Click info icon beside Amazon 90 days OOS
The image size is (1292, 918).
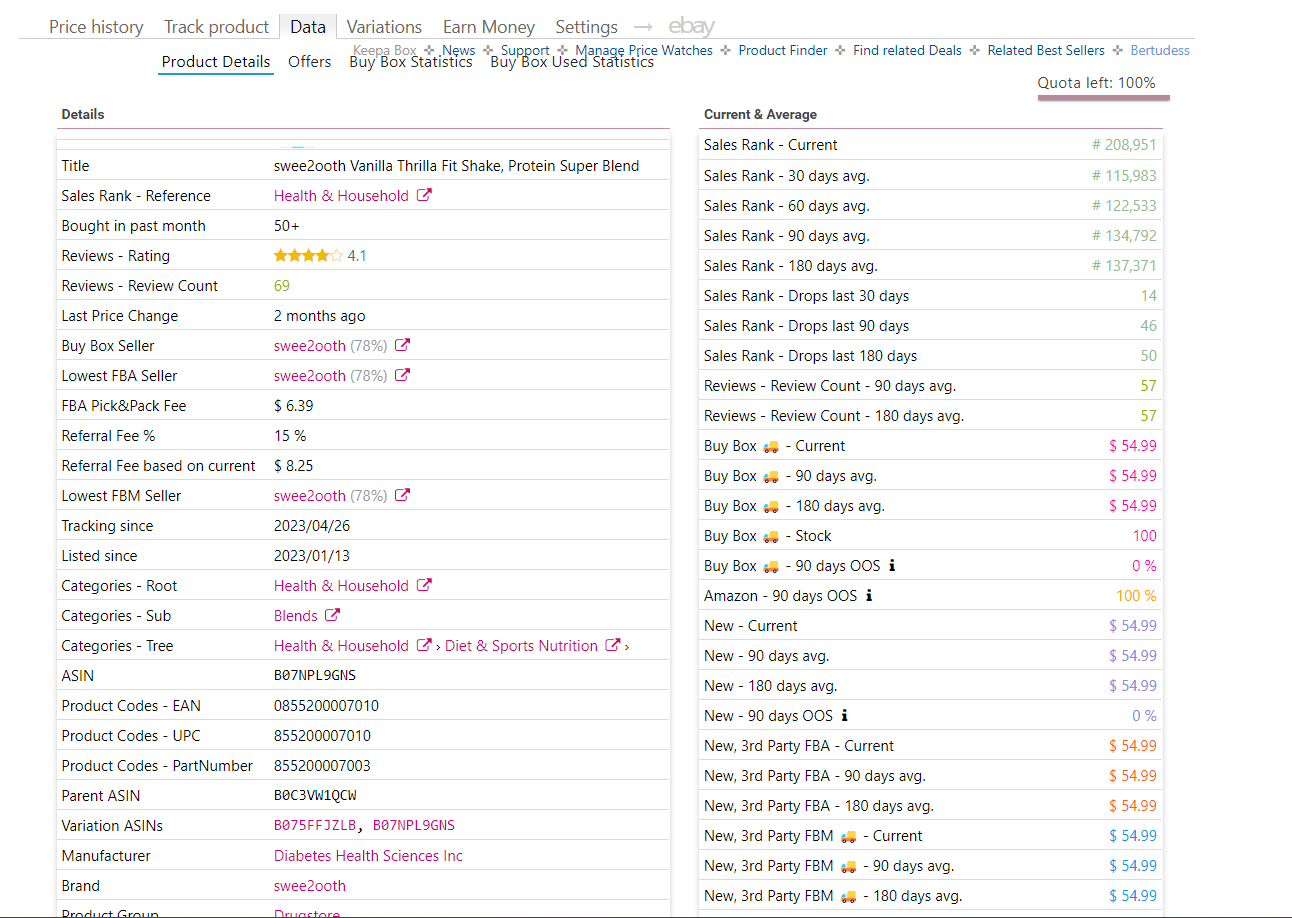point(869,595)
